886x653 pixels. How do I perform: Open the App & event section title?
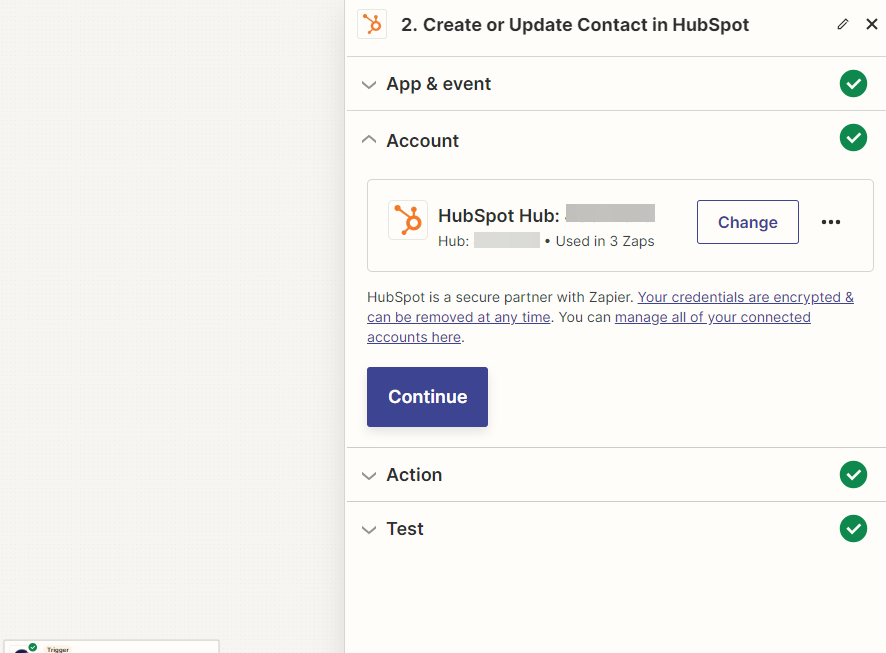tap(438, 84)
